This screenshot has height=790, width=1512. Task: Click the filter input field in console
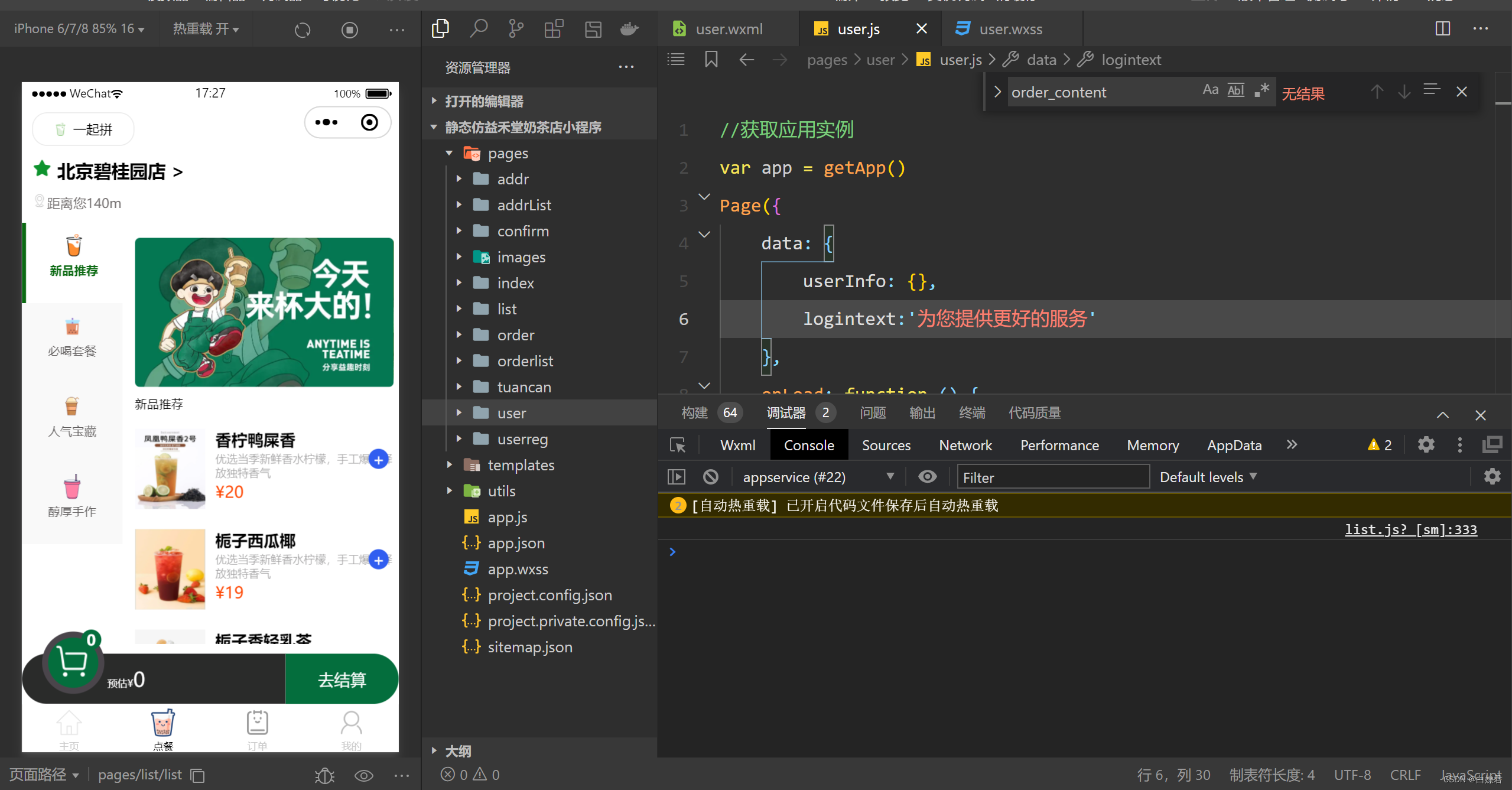tap(1051, 476)
